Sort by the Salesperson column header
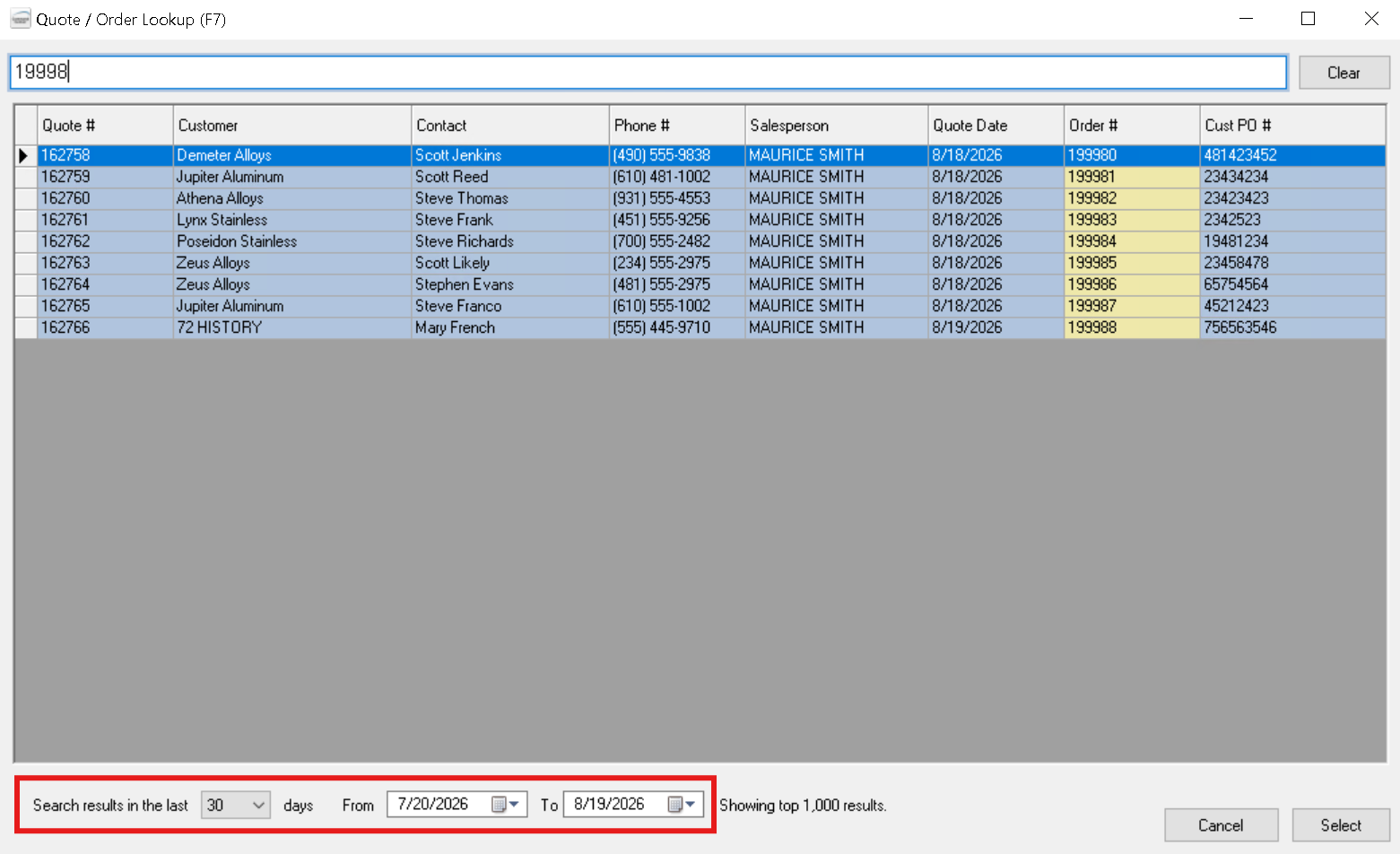This screenshot has width=1400, height=854. pos(837,126)
